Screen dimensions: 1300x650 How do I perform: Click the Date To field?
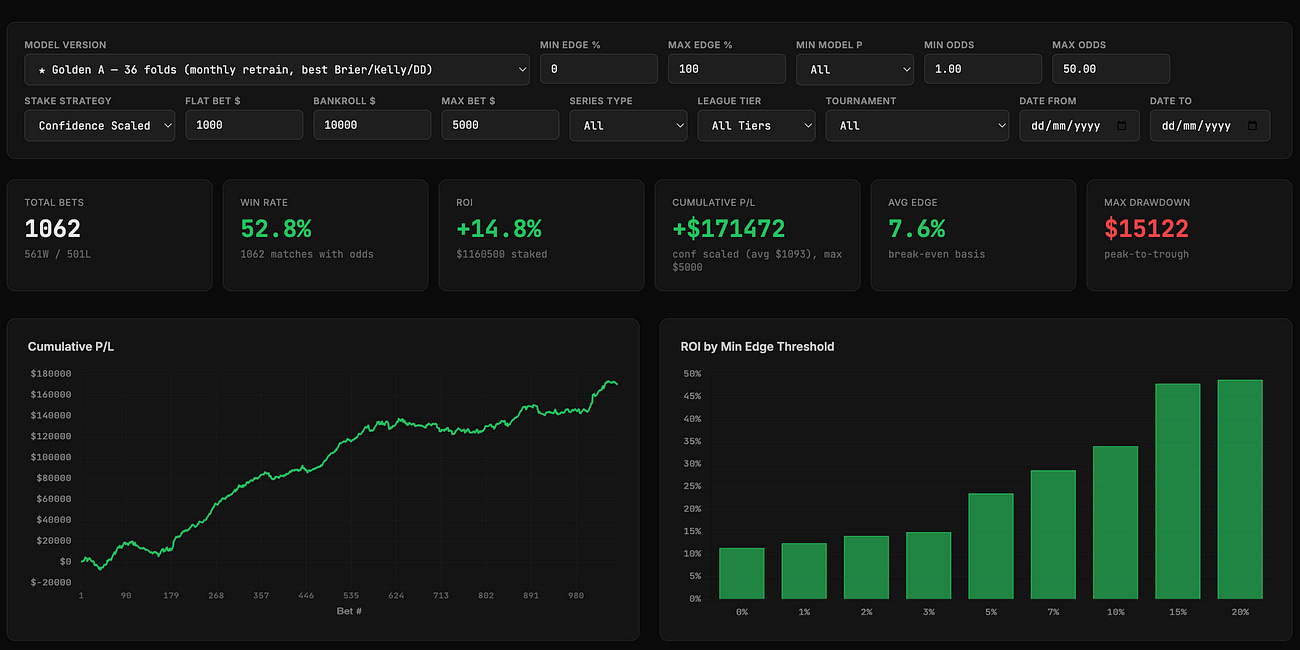pos(1210,125)
